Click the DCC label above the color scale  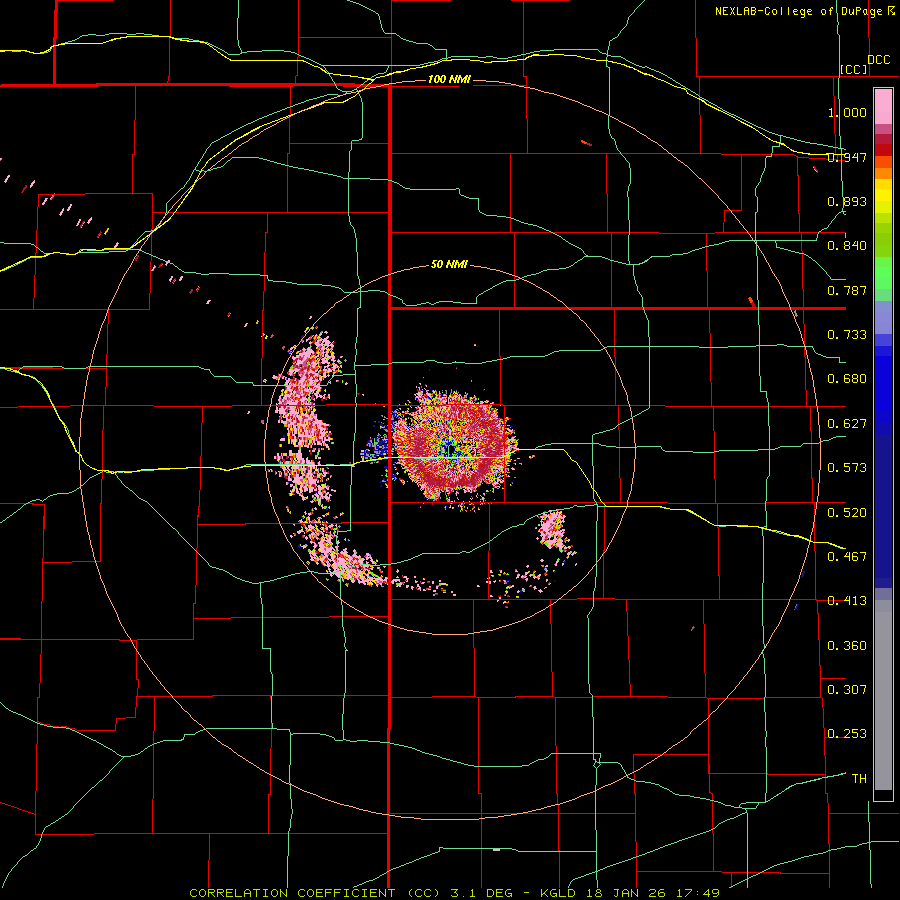click(x=878, y=60)
